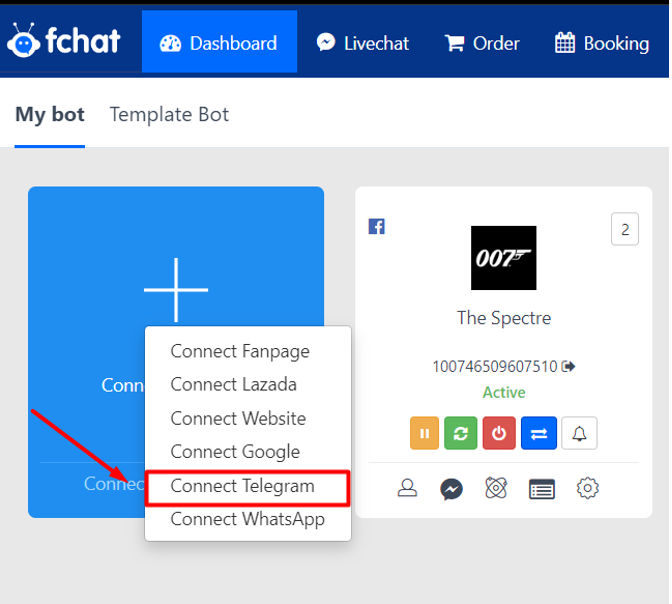Viewport: 672px width, 604px height.
Task: Open the messenger chat icon
Action: click(x=451, y=489)
